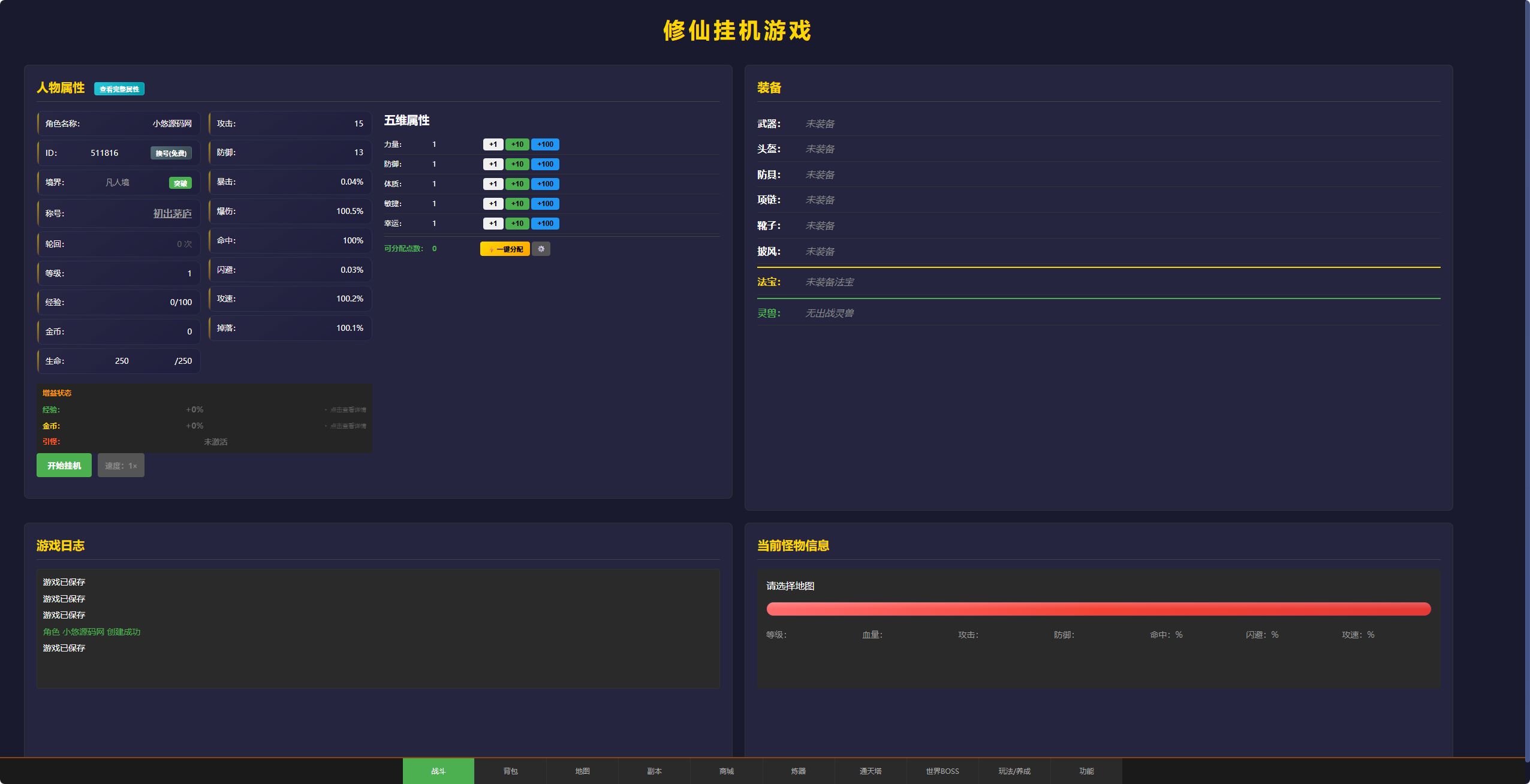Viewport: 1530px width, 784px height.
Task: Click 查看完整属性 to view full attributes
Action: 119,89
